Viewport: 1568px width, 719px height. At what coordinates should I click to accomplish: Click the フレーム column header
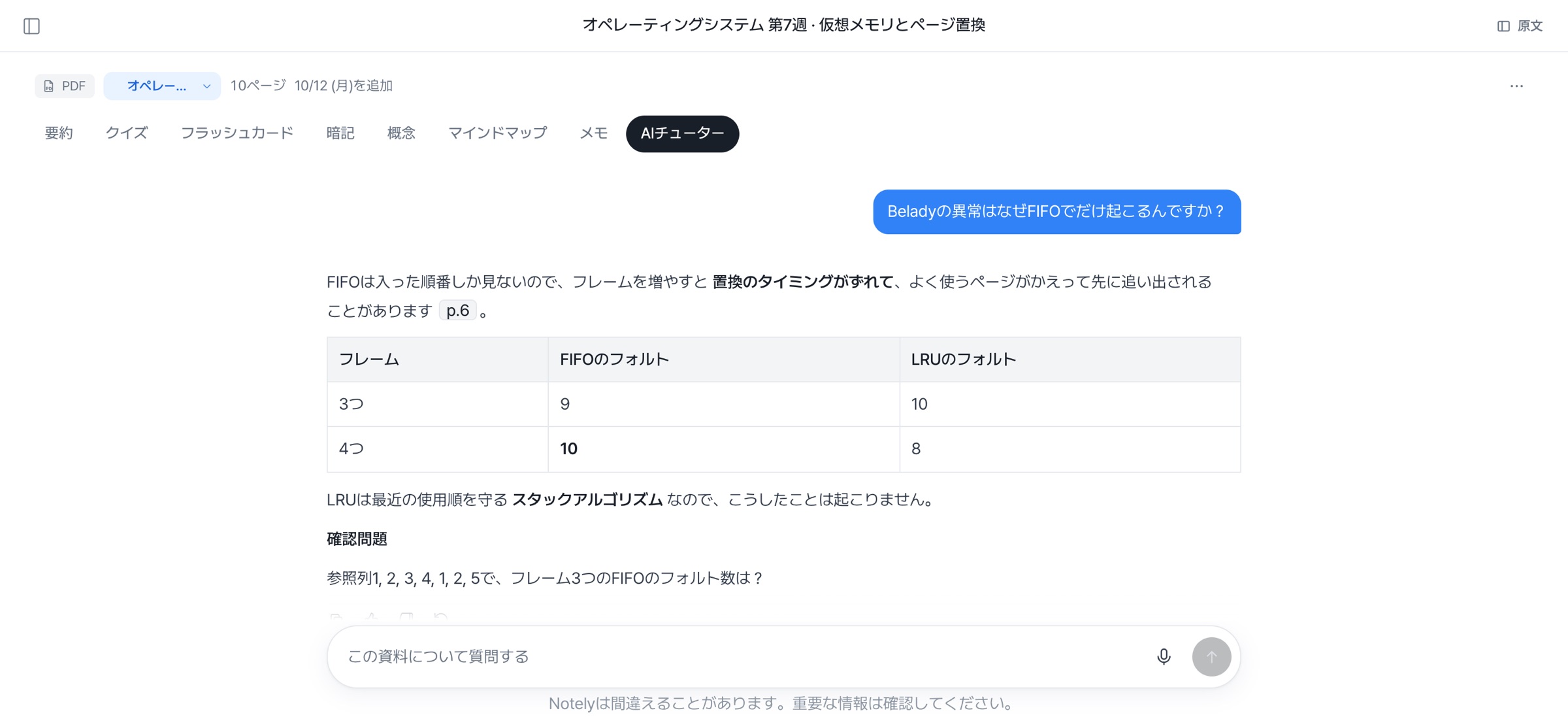click(x=437, y=359)
